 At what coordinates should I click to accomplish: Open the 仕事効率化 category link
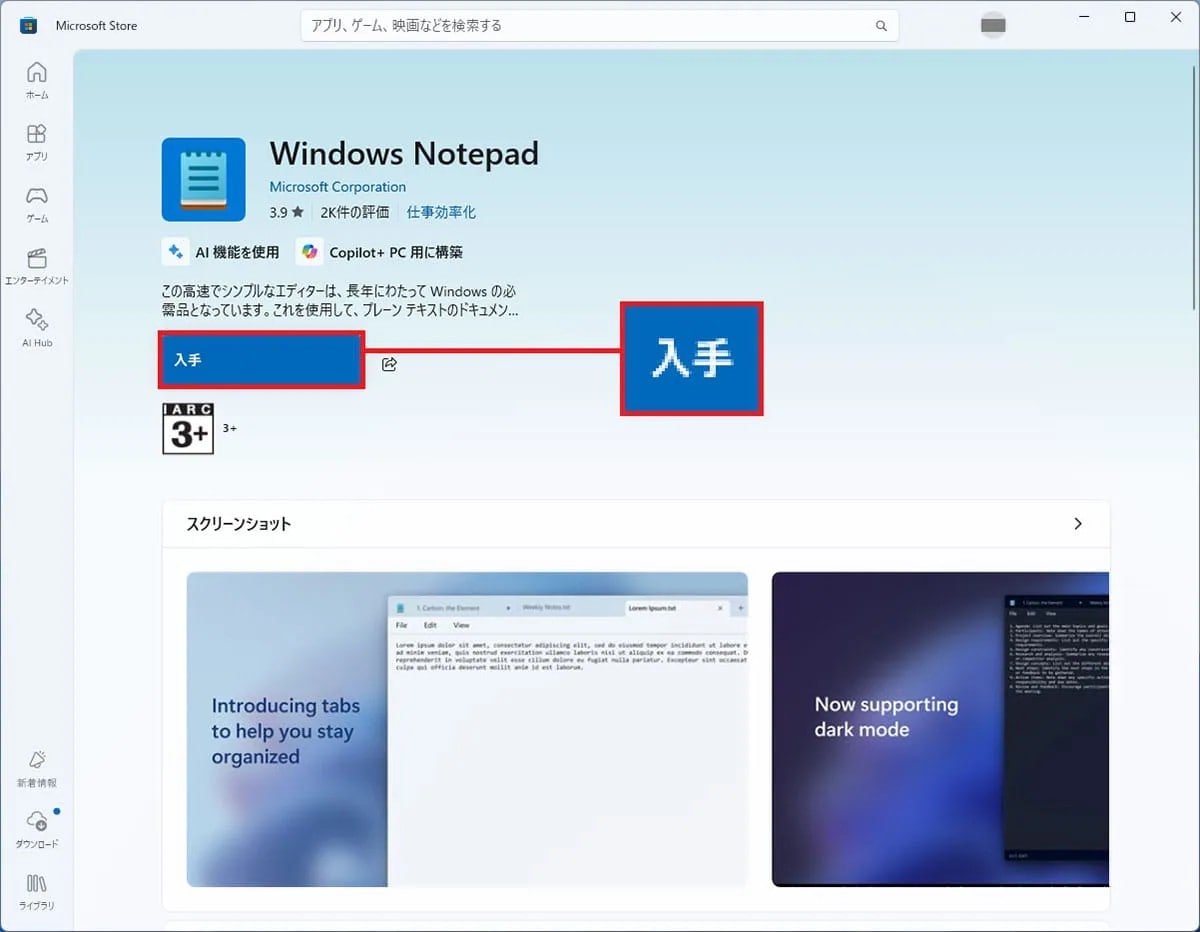441,213
